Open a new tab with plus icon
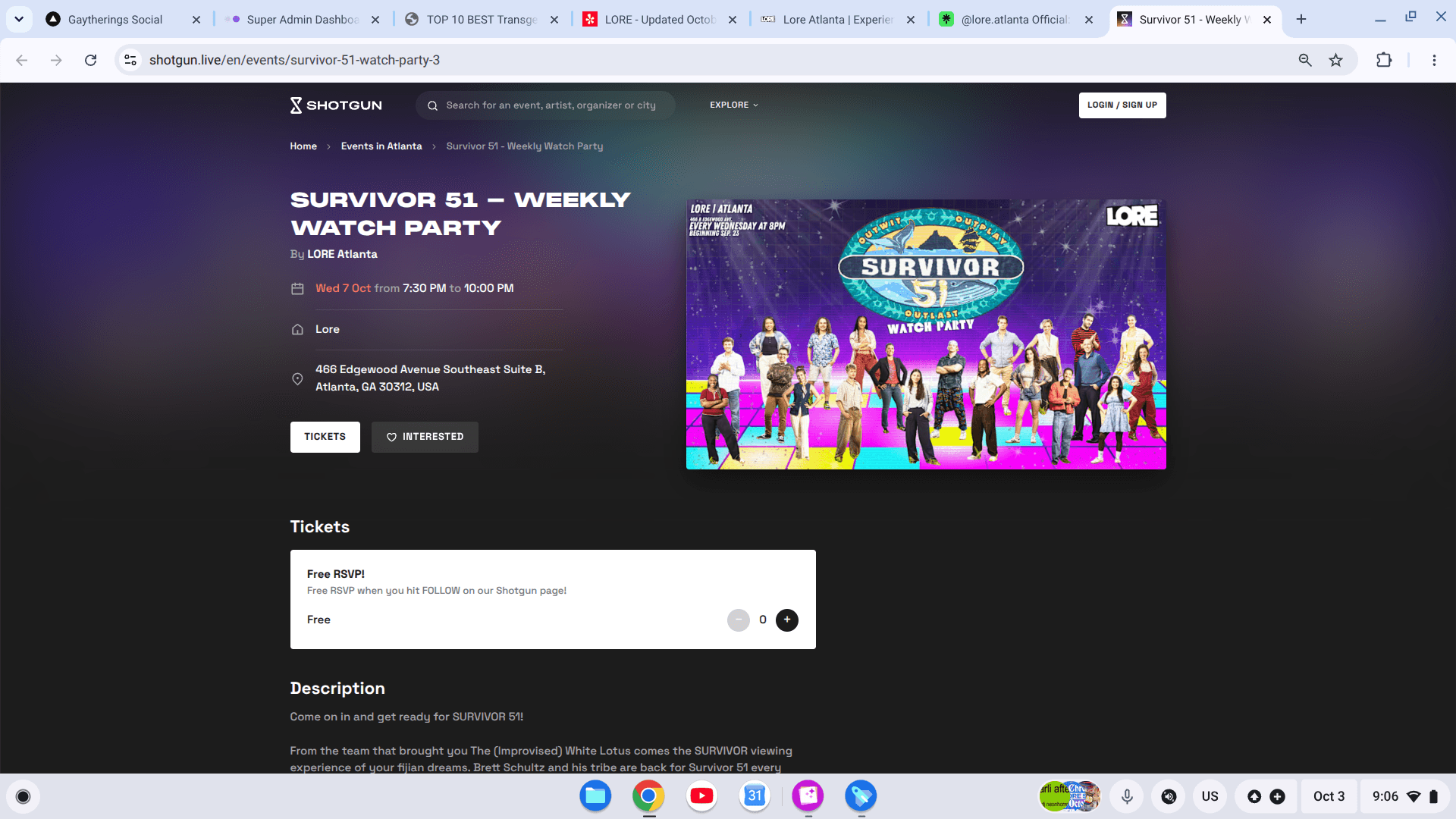This screenshot has height=819, width=1456. (1301, 19)
